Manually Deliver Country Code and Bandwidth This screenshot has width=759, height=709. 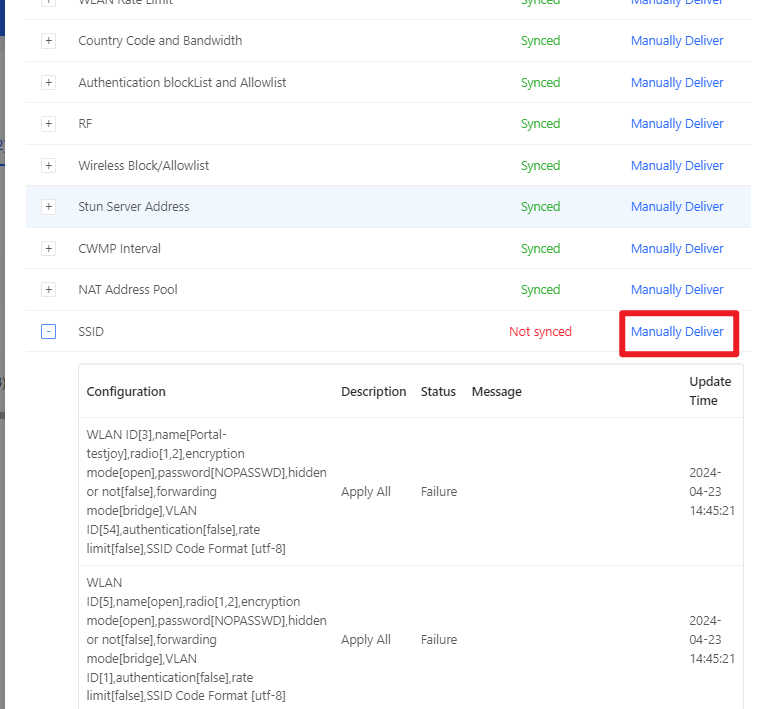pyautogui.click(x=677, y=41)
